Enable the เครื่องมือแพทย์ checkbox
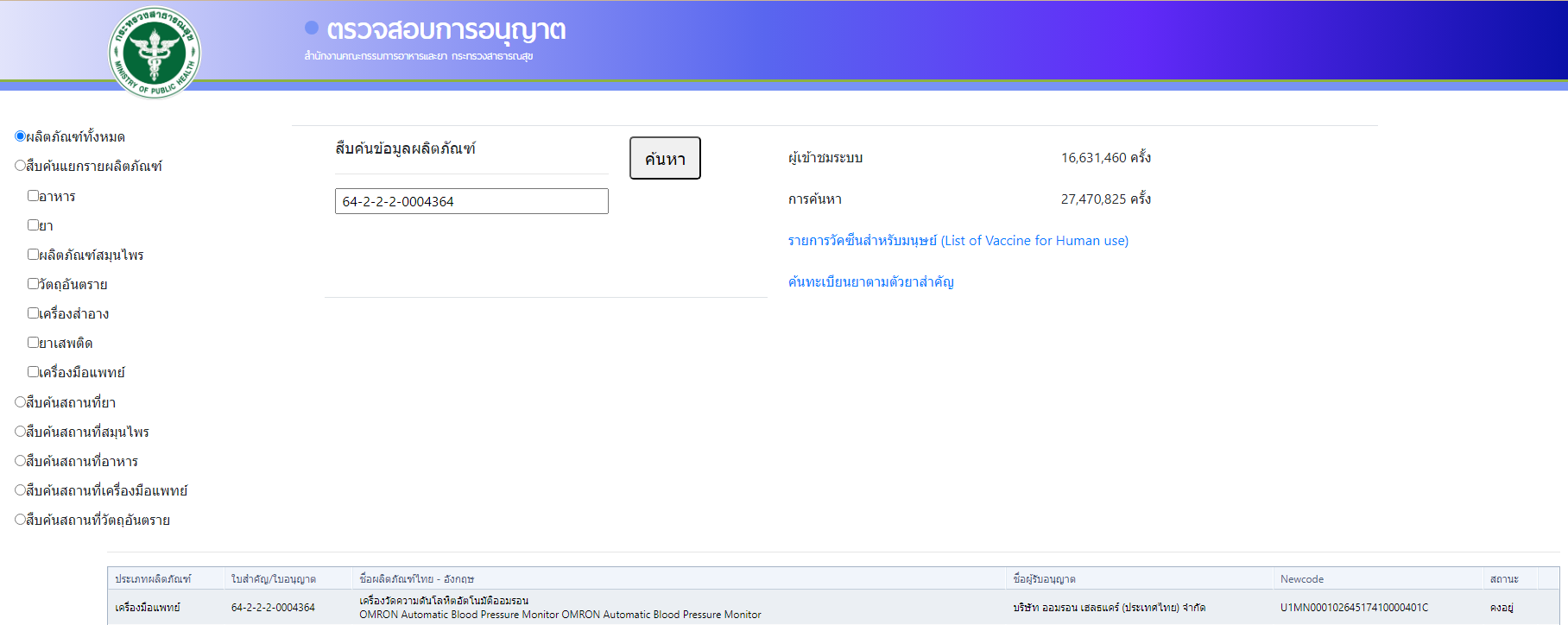 (33, 372)
